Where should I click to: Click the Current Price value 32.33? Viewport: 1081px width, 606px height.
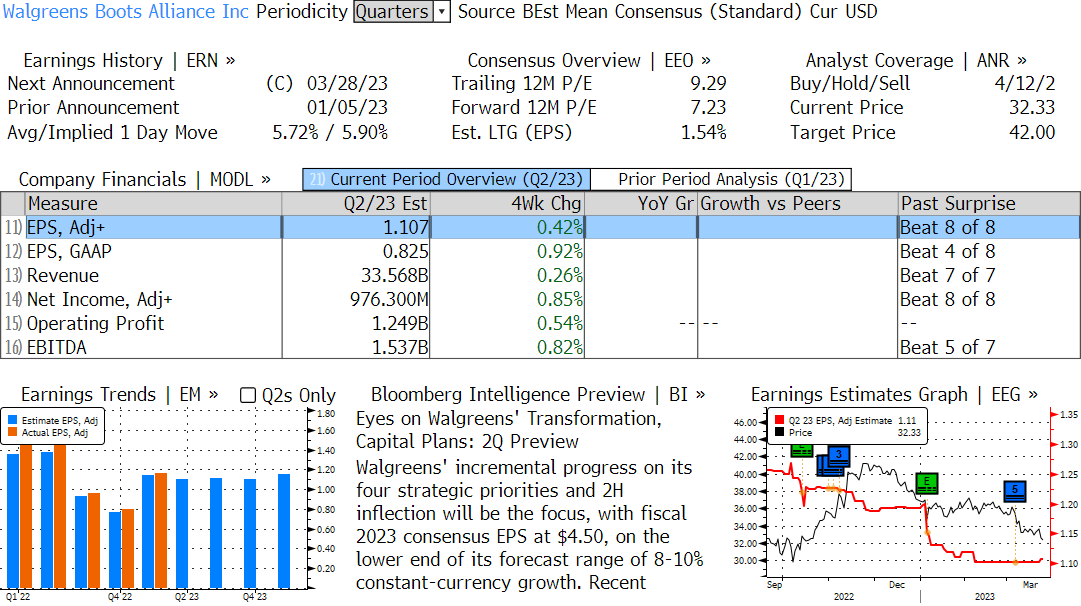coord(1032,108)
